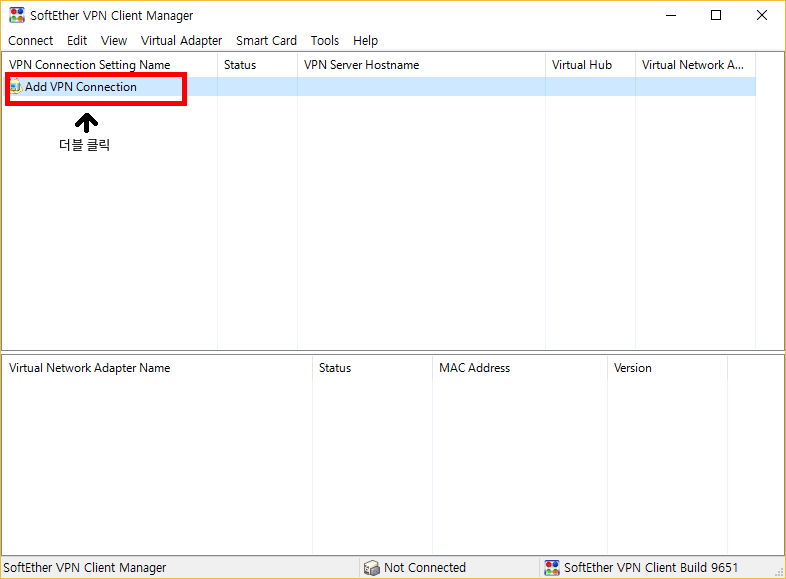Click the Not Connected status icon

point(371,567)
